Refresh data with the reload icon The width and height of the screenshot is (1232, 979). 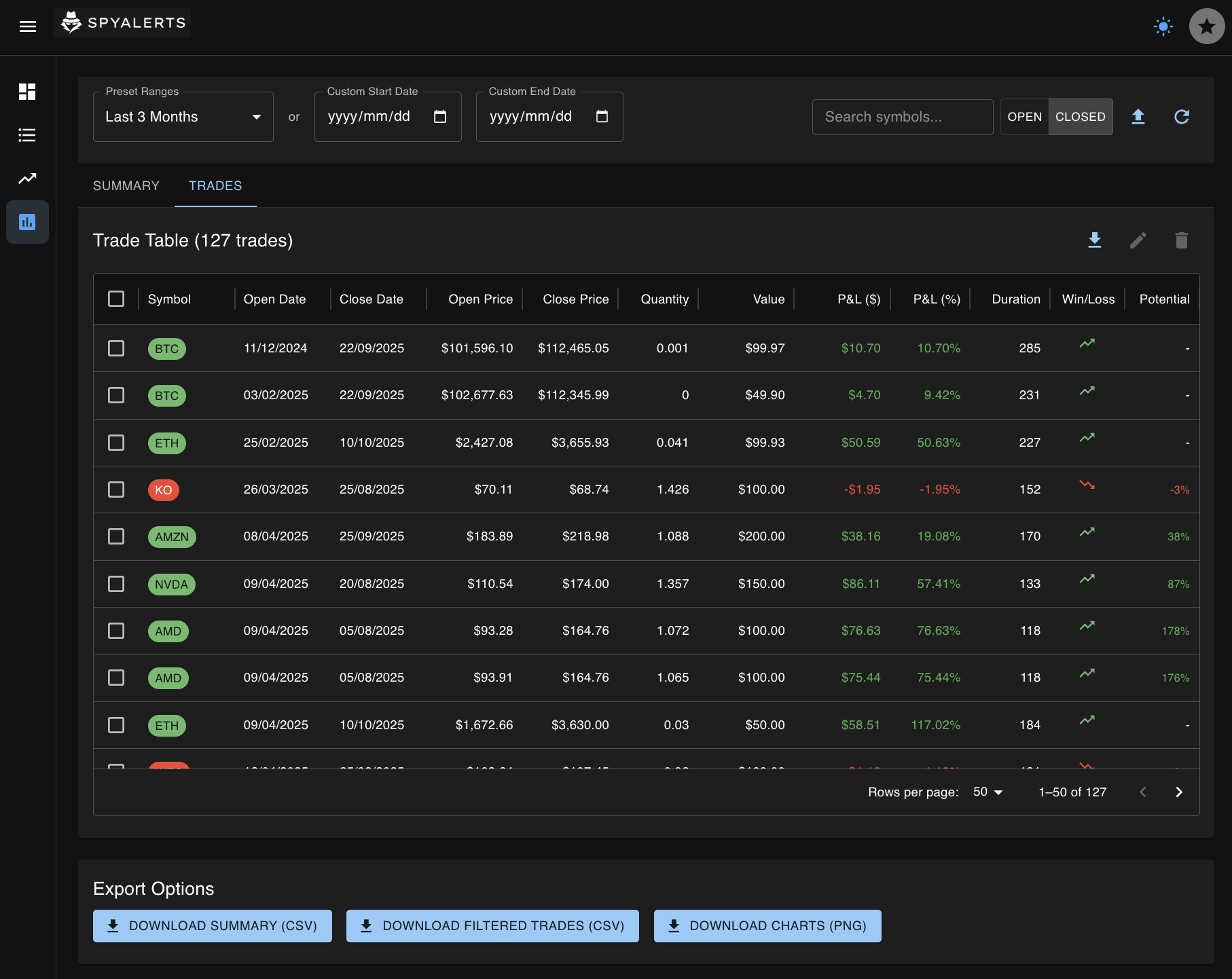pyautogui.click(x=1182, y=116)
